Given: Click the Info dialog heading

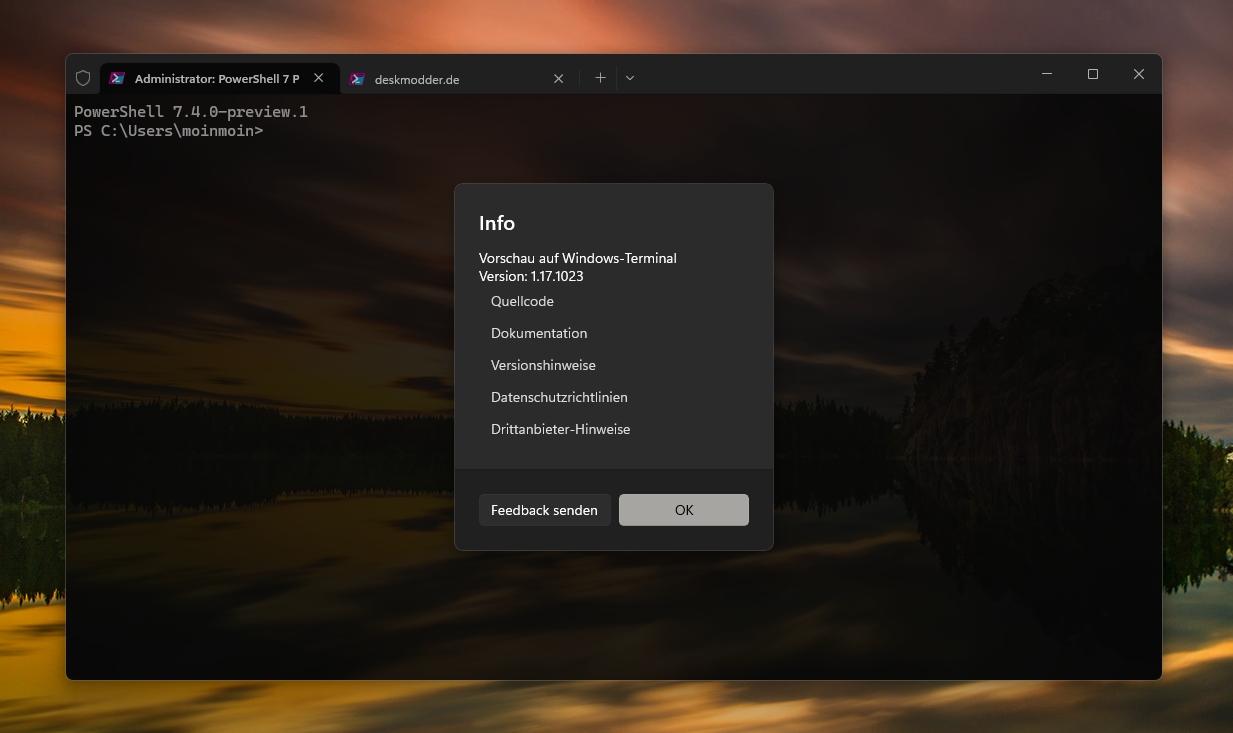Looking at the screenshot, I should pos(497,223).
